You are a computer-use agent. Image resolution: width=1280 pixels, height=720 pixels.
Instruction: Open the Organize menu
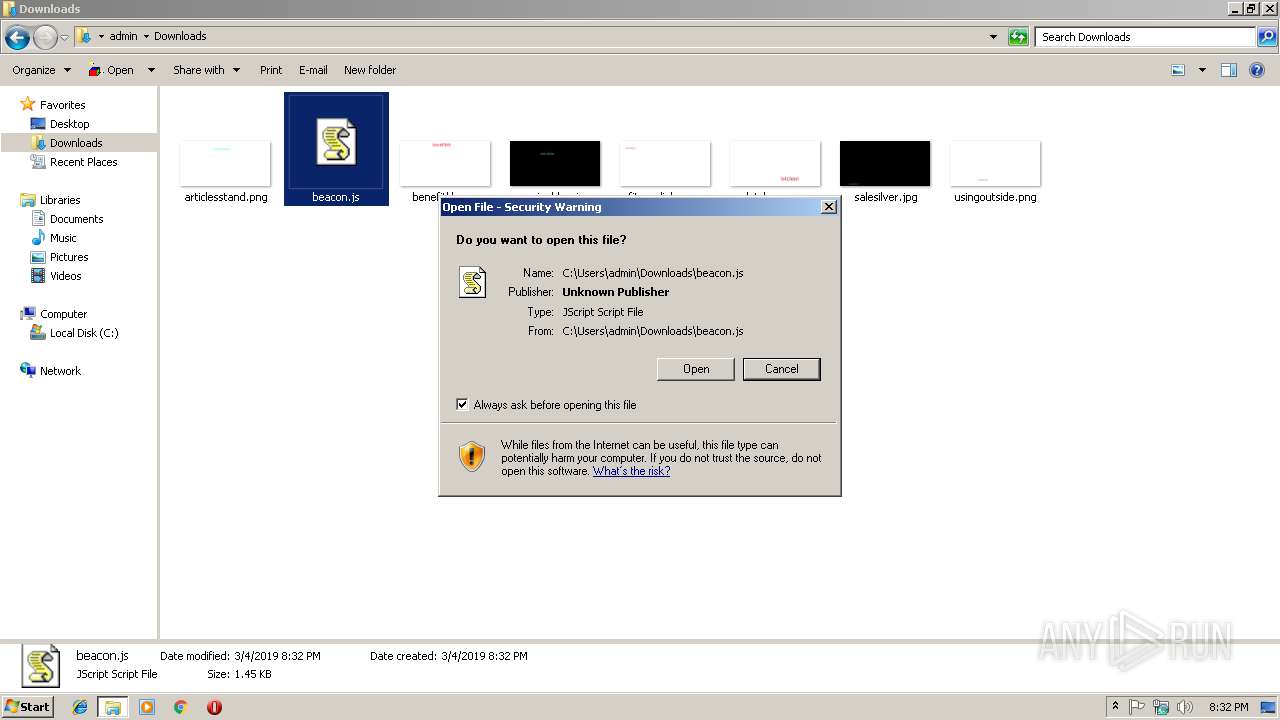click(x=41, y=70)
